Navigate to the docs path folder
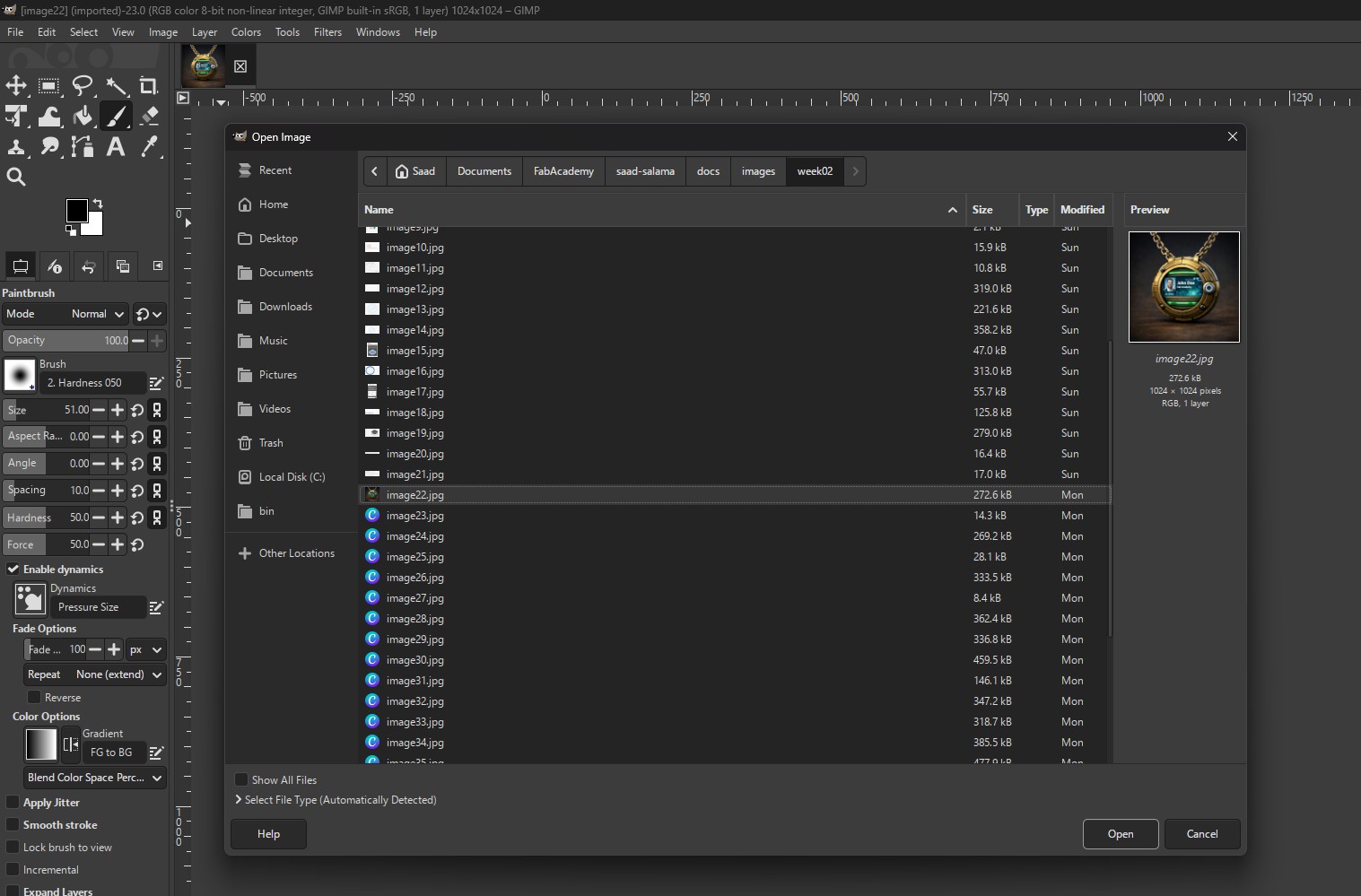The image size is (1361, 896). click(x=708, y=171)
